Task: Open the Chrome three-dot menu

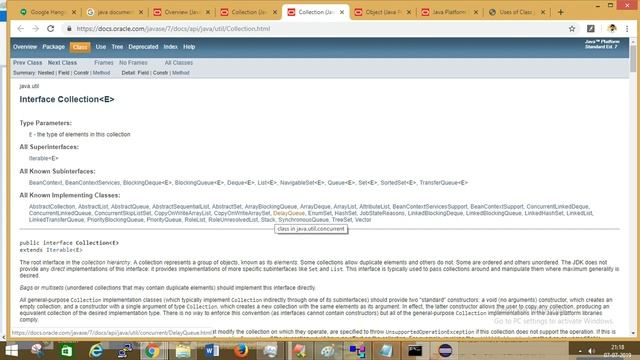Action: pyautogui.click(x=627, y=29)
